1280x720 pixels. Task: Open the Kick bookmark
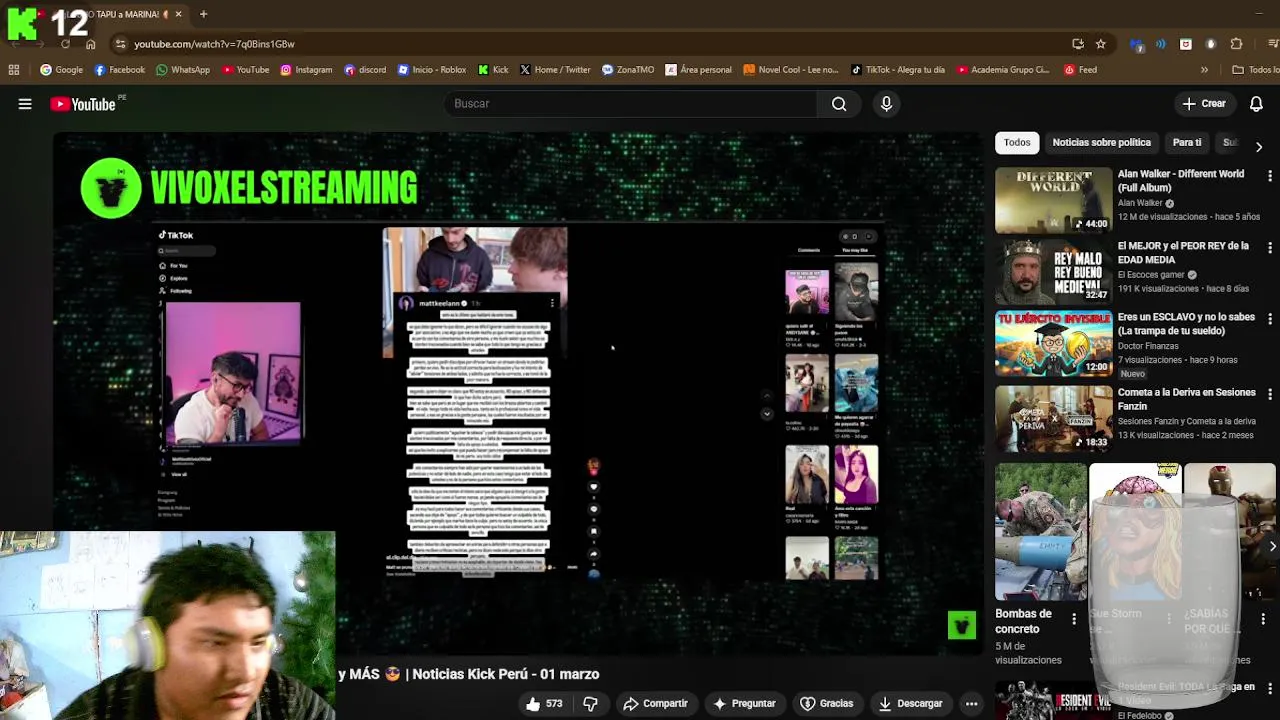493,70
